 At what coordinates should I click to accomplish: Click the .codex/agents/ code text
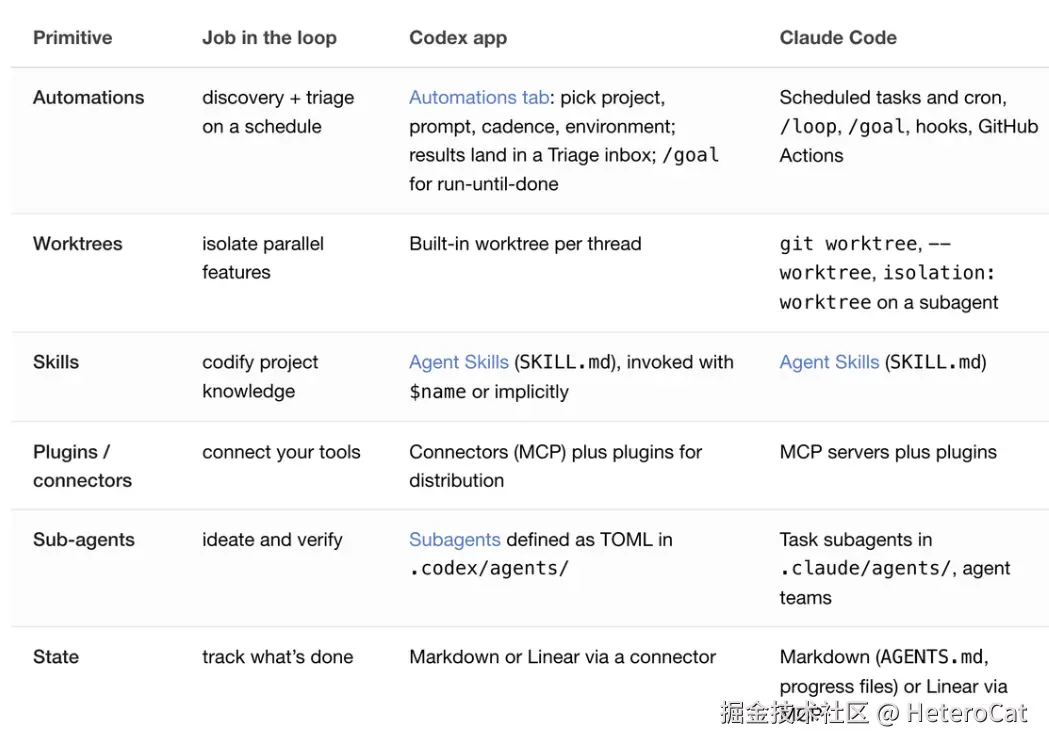(489, 569)
